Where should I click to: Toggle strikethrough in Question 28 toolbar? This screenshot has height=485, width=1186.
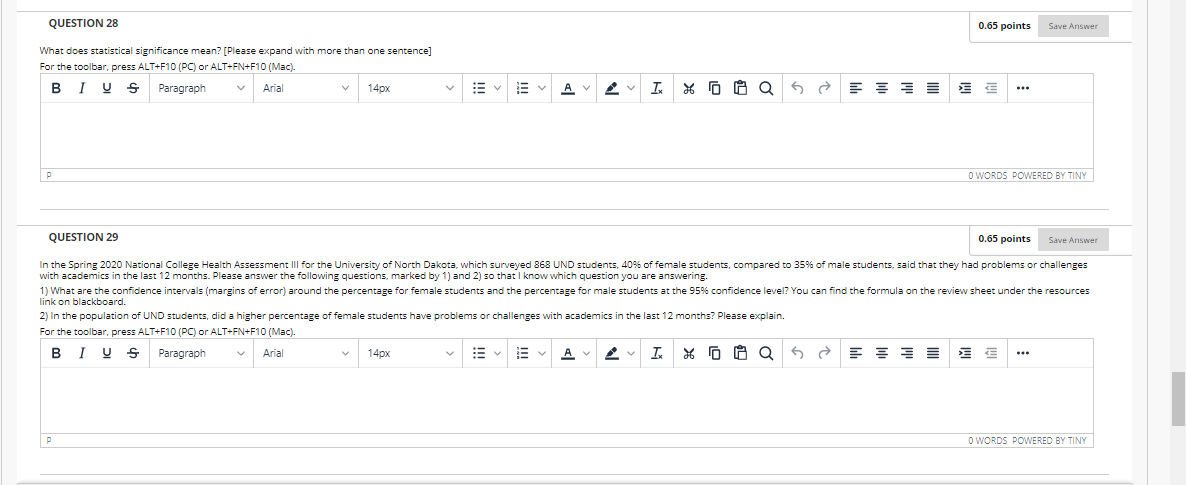(132, 89)
